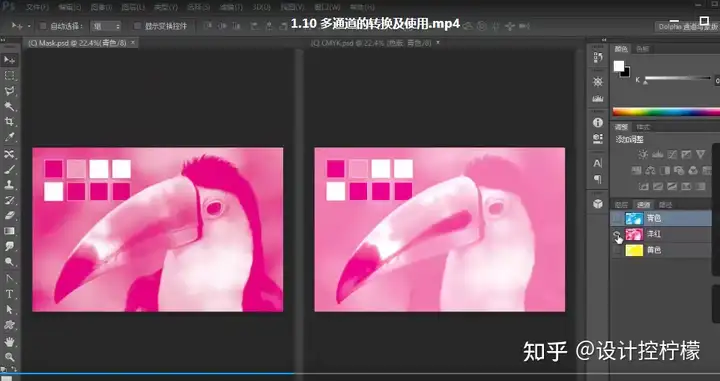Switch to the 图层 tab
The width and height of the screenshot is (720, 381).
(621, 205)
